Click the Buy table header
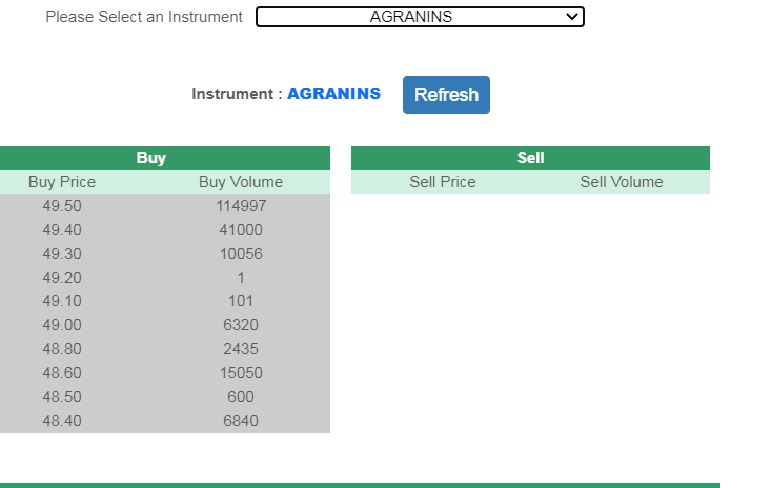This screenshot has height=488, width=772. [151, 158]
